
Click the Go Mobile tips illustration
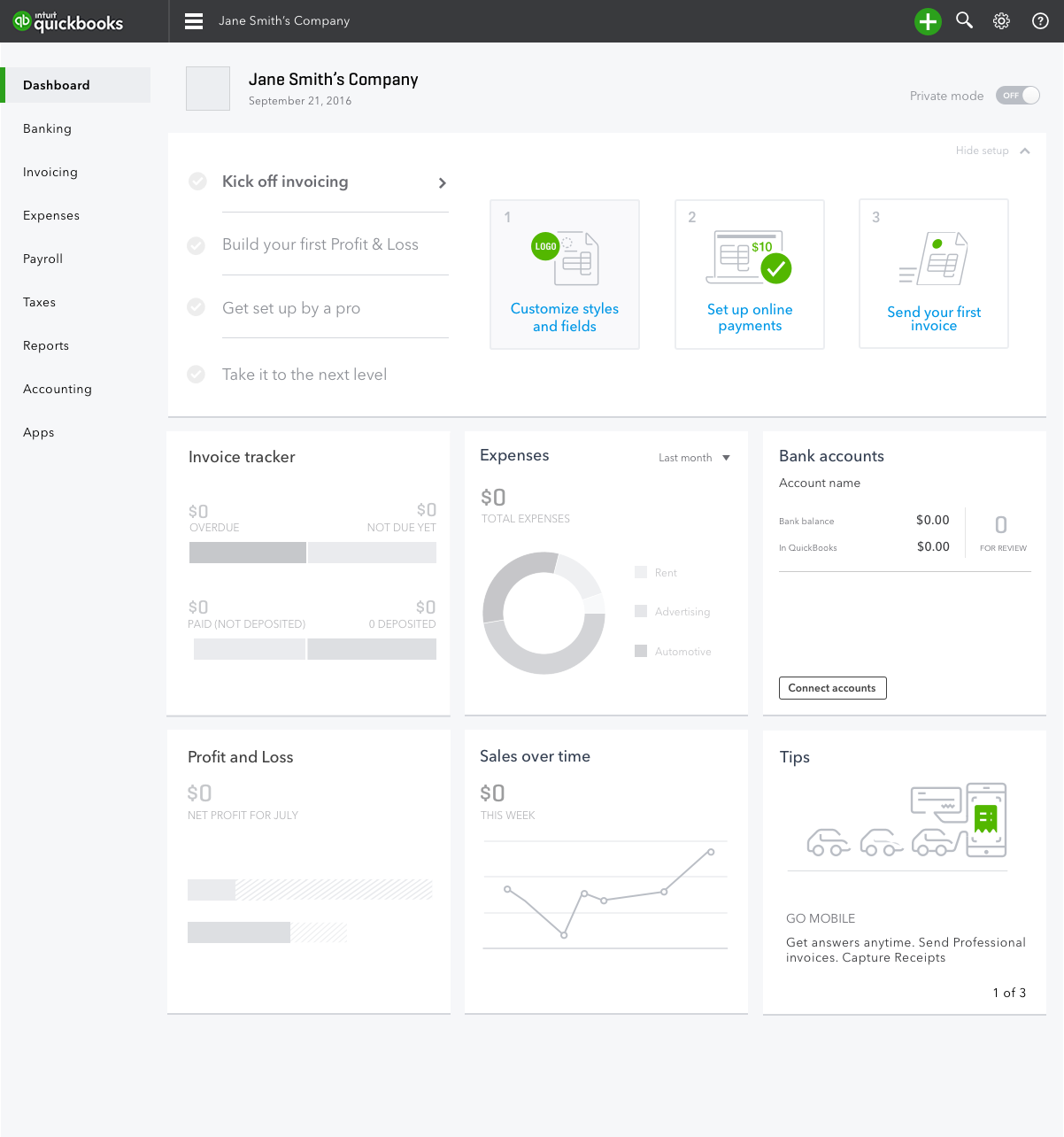907,820
